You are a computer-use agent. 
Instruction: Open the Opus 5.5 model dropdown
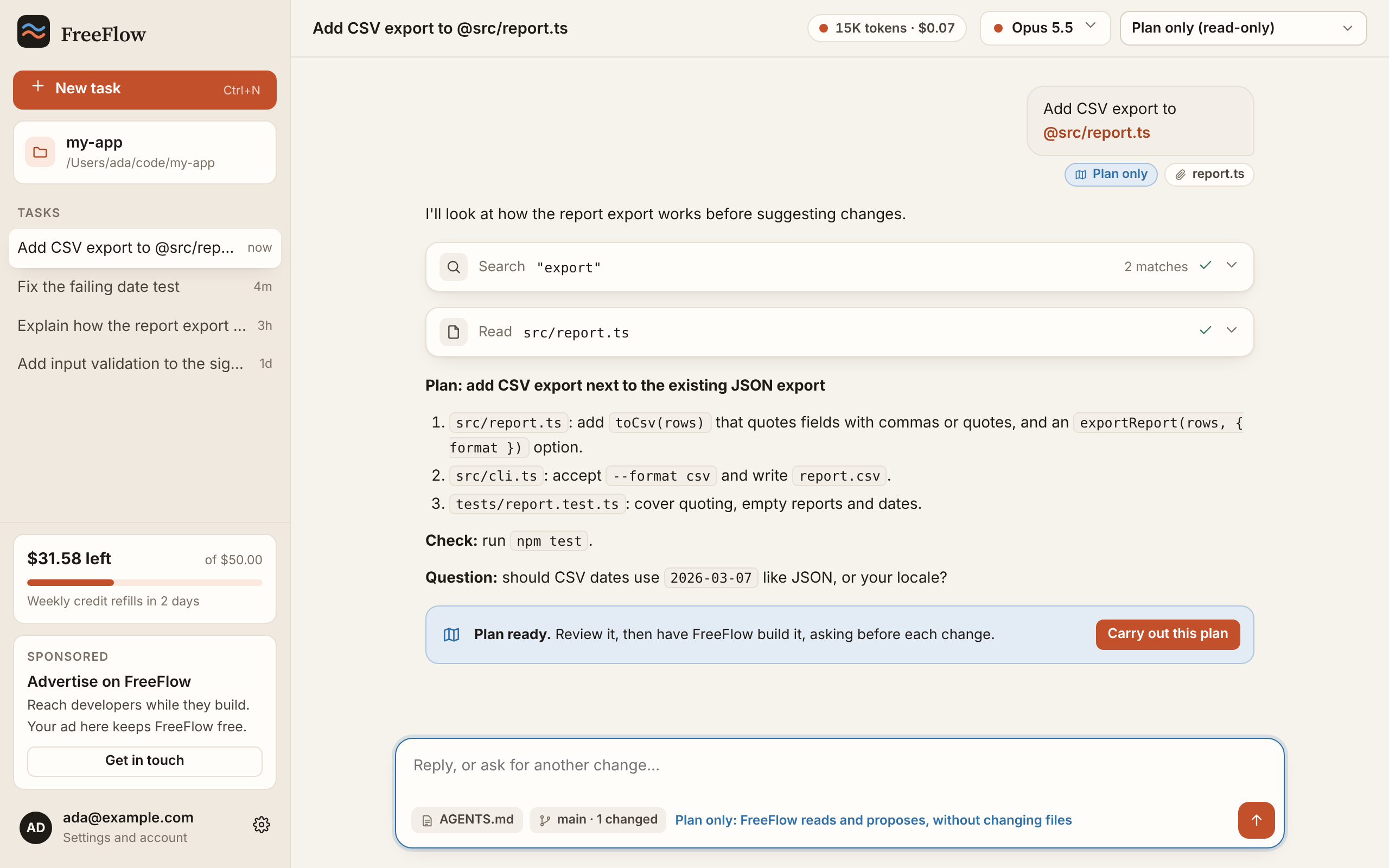pos(1045,28)
